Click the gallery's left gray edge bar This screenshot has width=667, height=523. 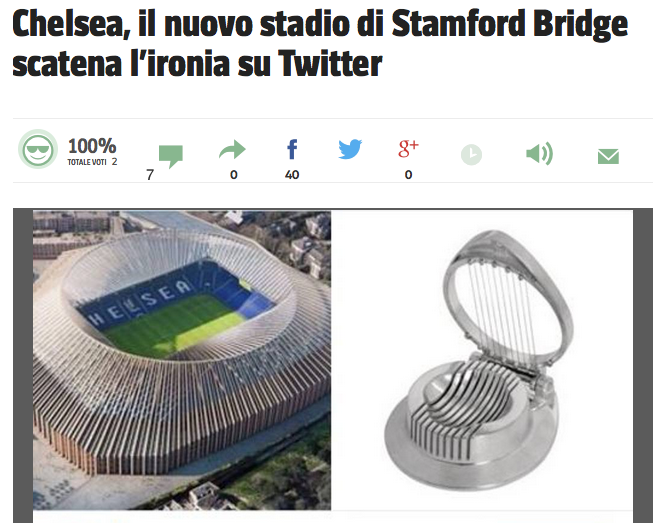click(x=23, y=366)
